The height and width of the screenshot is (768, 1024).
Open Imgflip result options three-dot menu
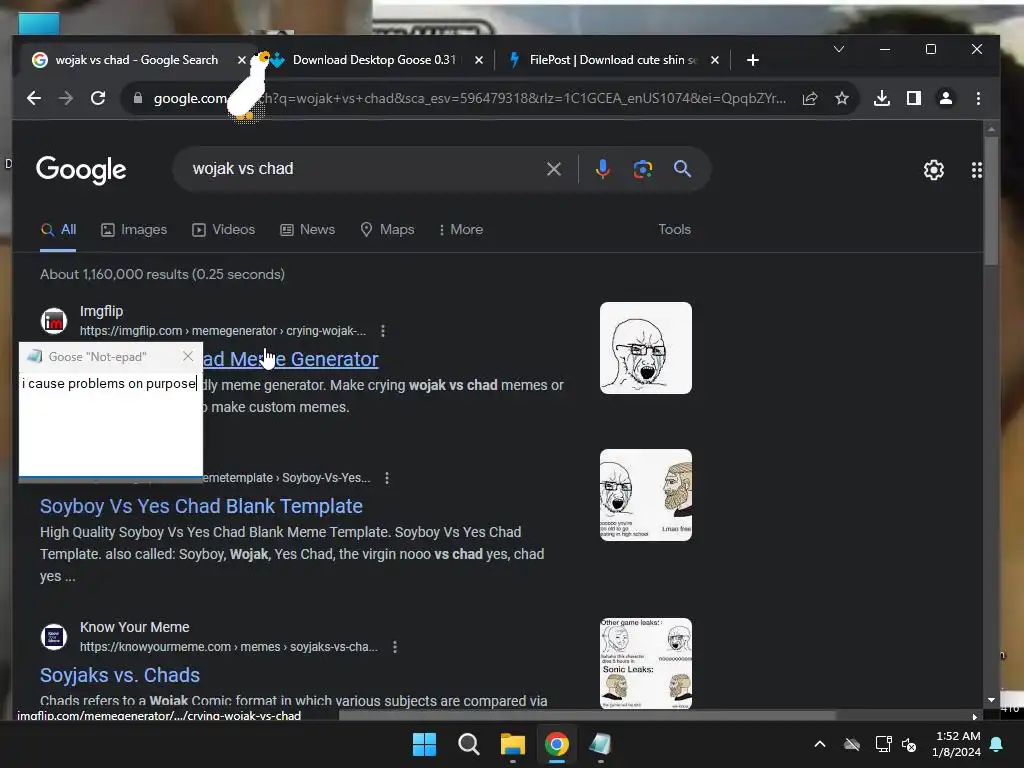(383, 331)
